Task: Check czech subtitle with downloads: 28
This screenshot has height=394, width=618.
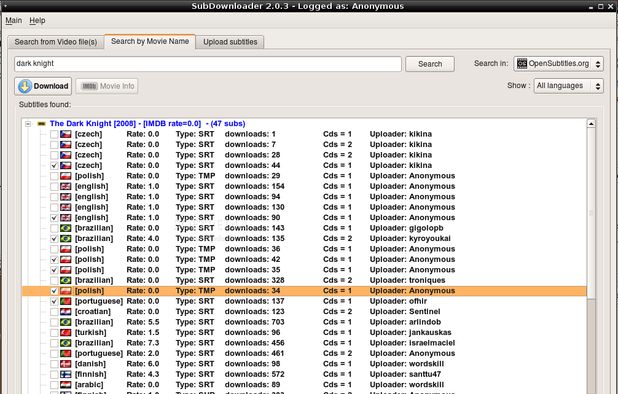Action: [54, 155]
